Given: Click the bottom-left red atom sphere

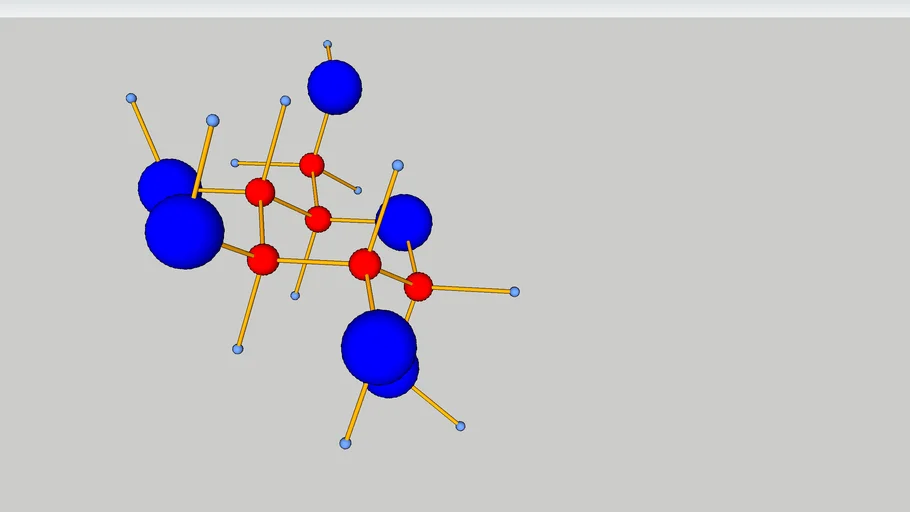Looking at the screenshot, I should 263,259.
